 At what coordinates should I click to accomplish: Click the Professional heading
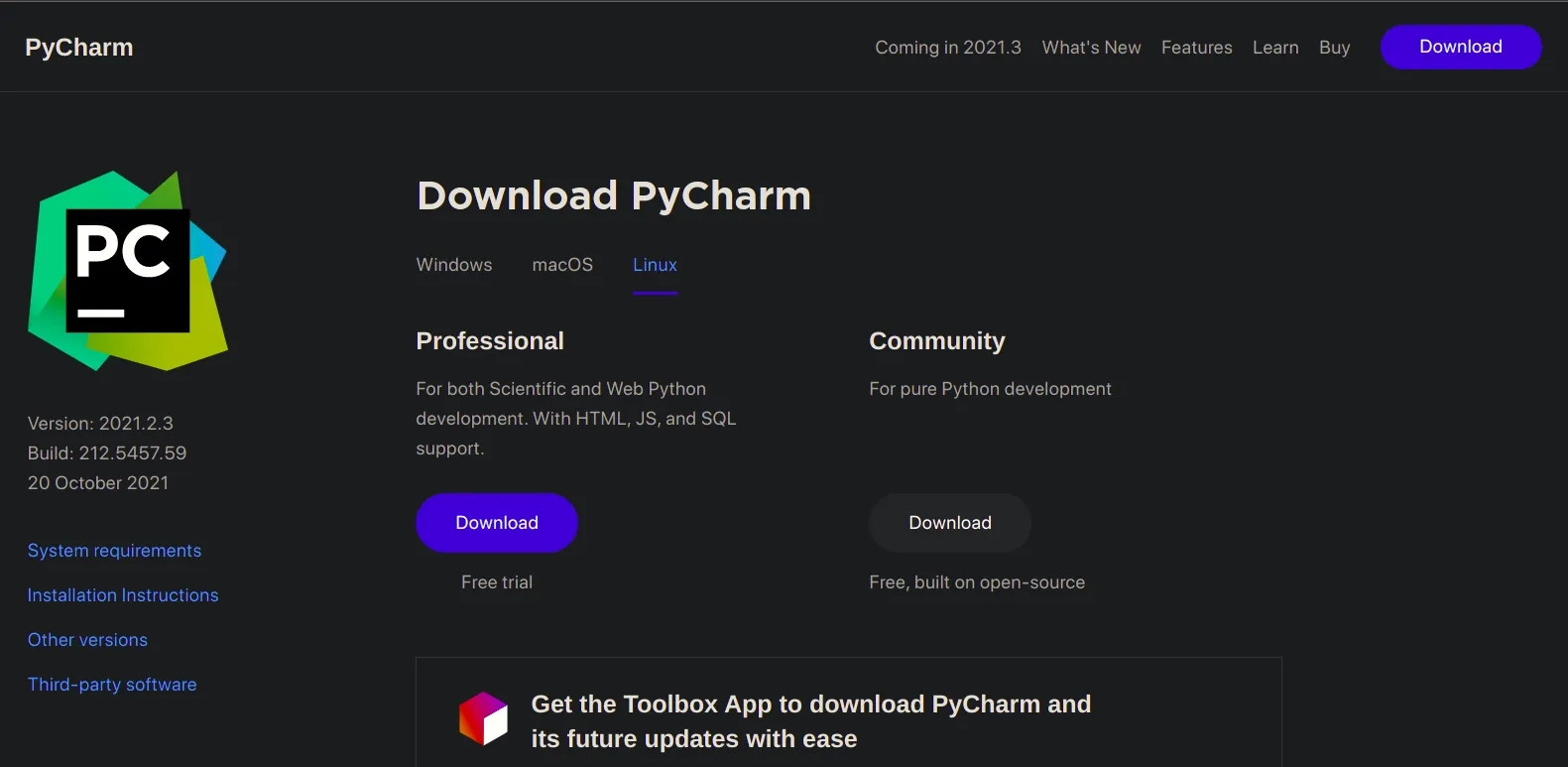click(490, 341)
